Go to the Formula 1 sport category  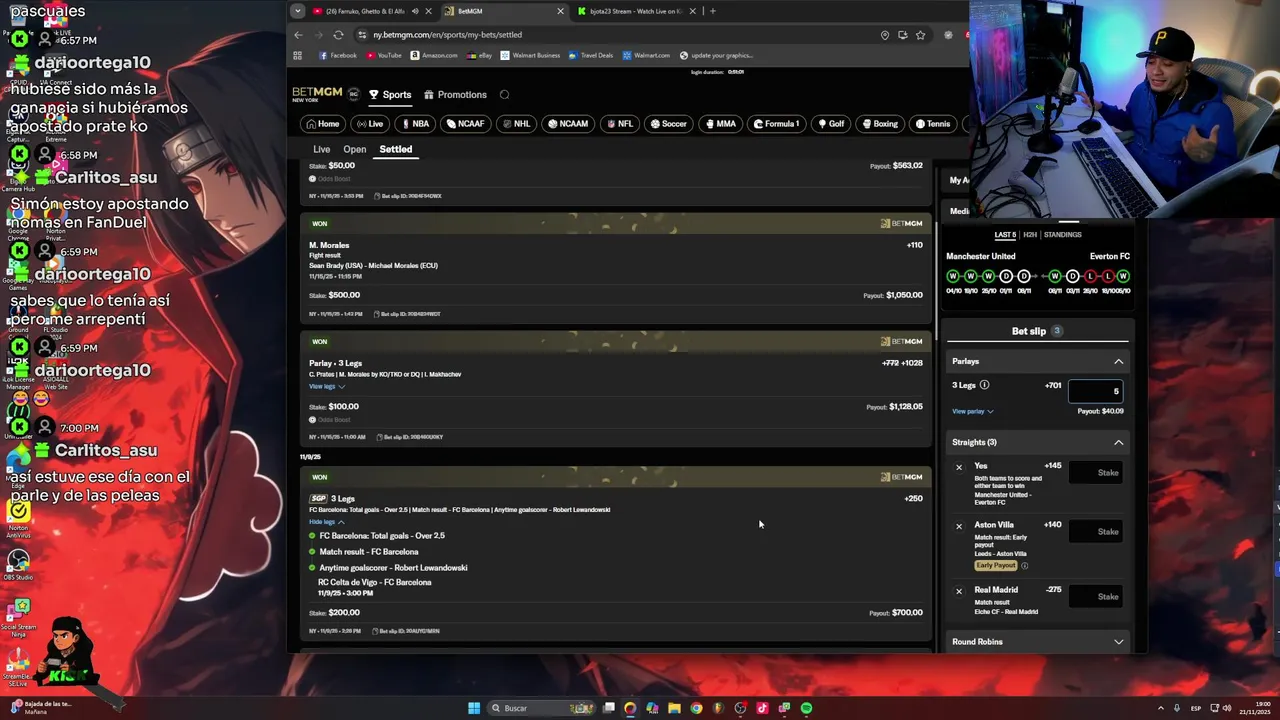click(x=776, y=124)
